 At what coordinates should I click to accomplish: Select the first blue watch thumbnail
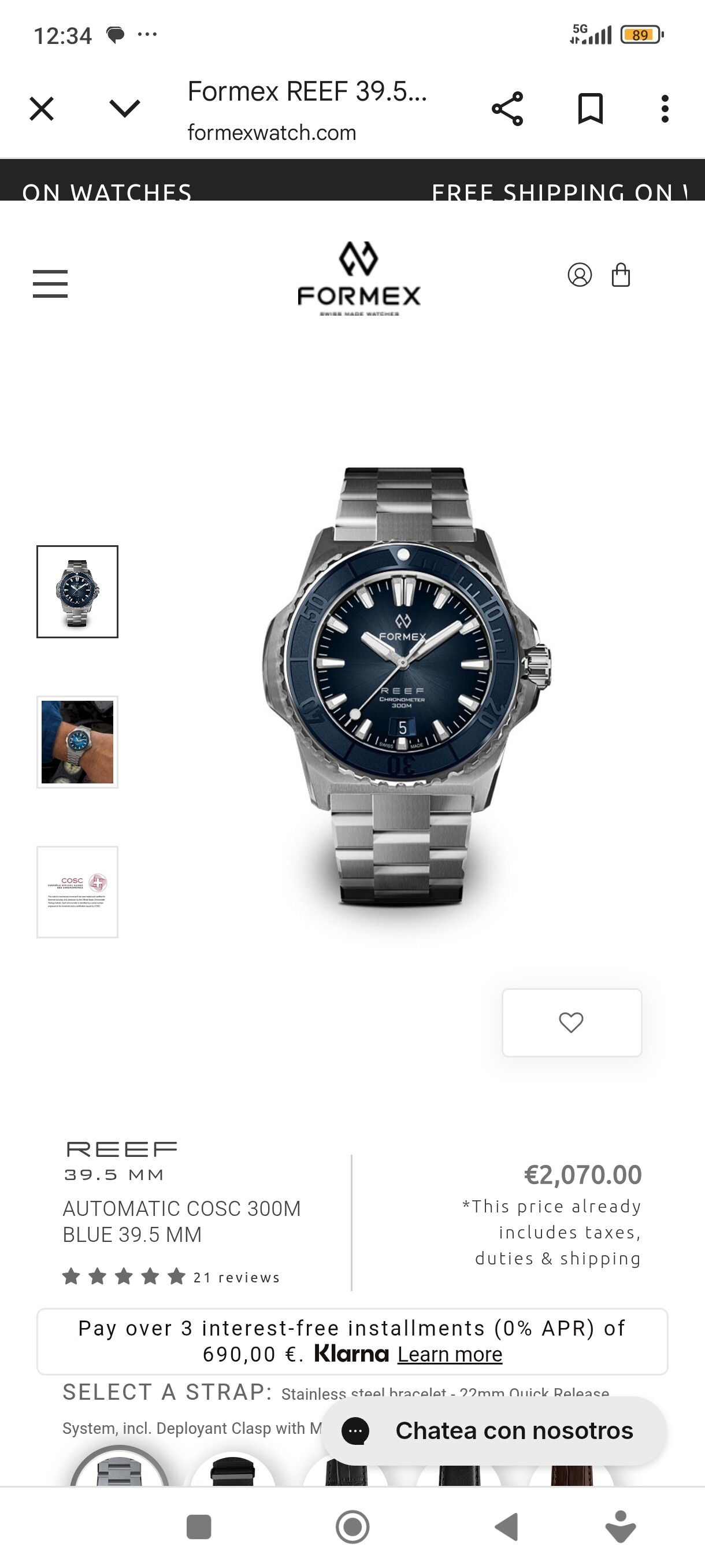77,591
